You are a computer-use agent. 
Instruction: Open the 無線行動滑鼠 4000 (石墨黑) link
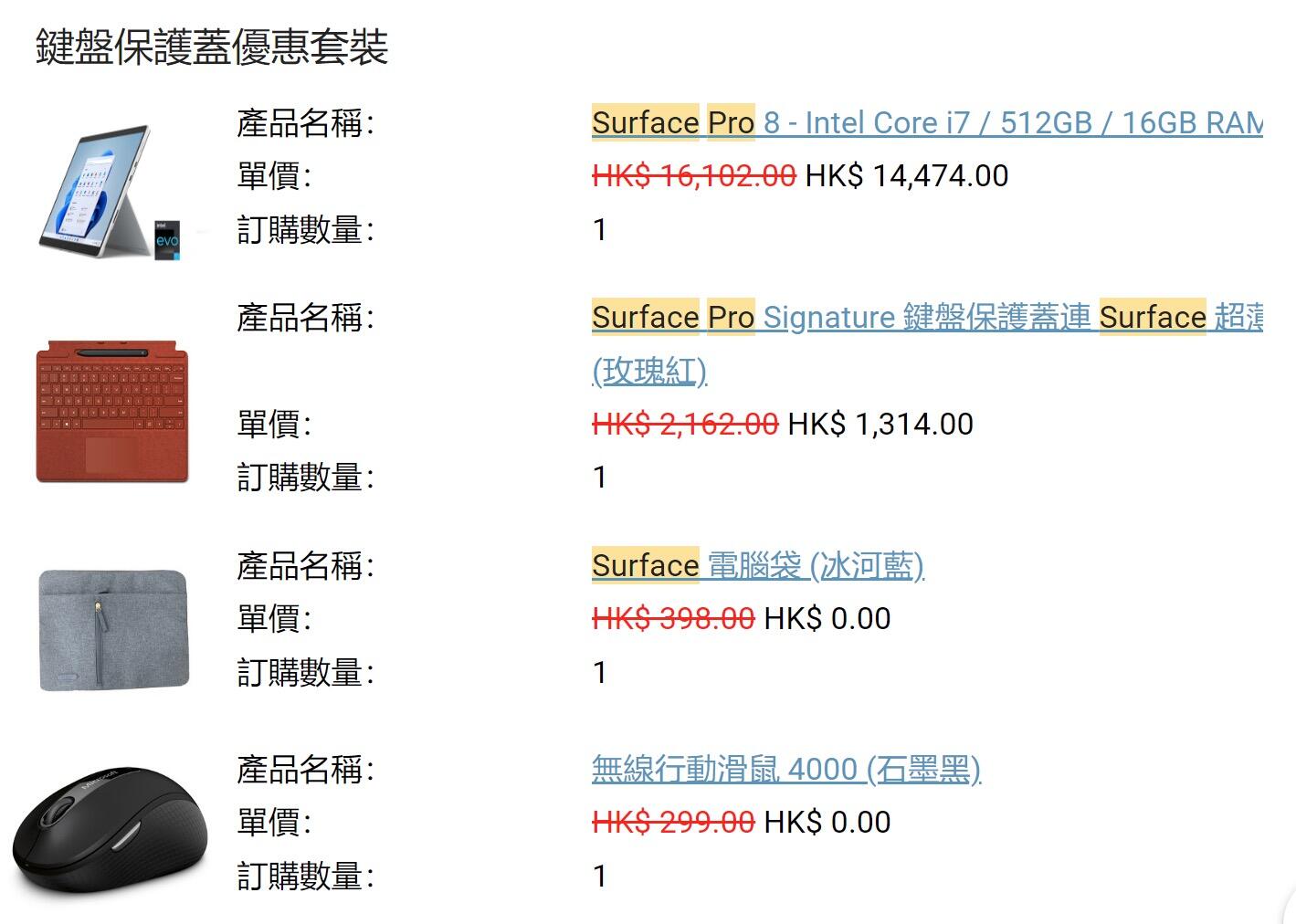[785, 770]
